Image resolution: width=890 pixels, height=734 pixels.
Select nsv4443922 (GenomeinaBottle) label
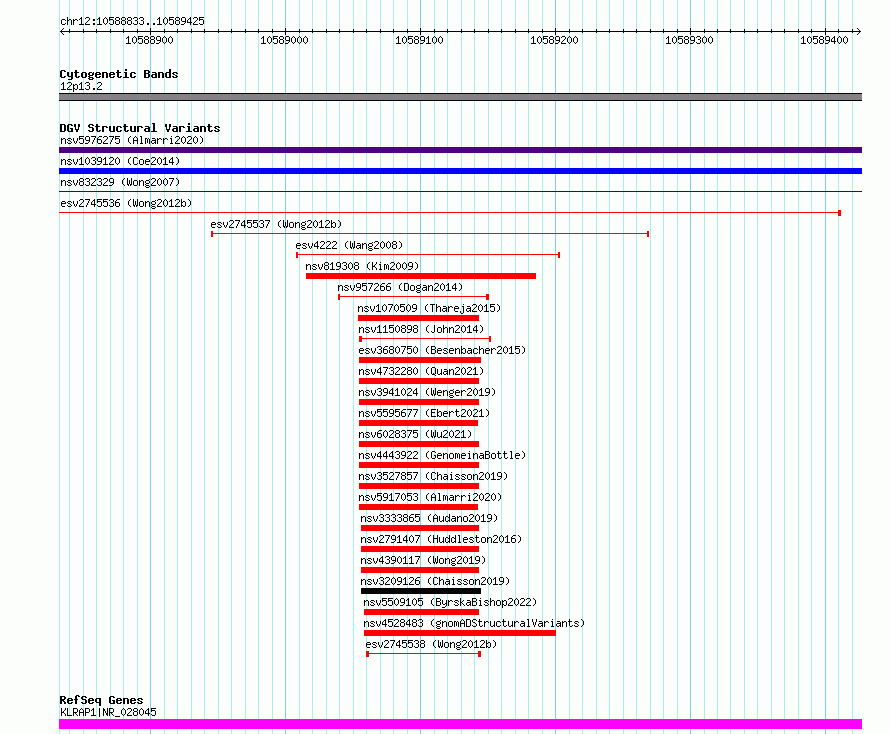[x=442, y=455]
